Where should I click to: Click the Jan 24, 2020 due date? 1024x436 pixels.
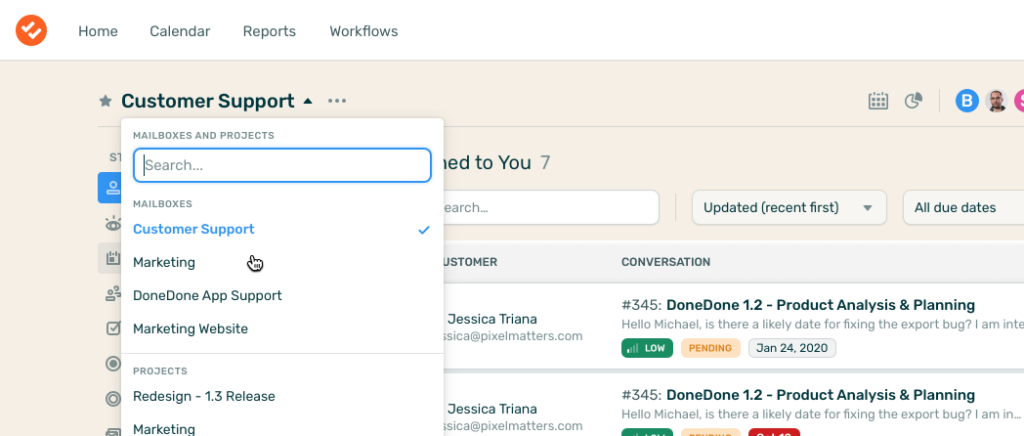point(793,348)
